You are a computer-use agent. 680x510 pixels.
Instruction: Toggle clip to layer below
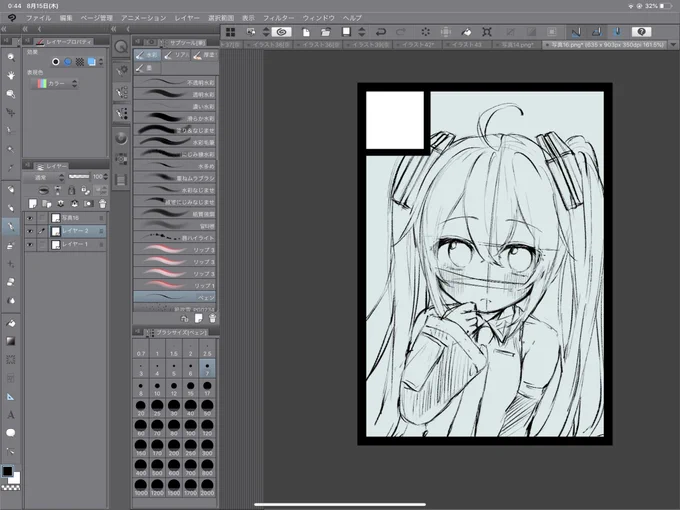tap(43, 190)
